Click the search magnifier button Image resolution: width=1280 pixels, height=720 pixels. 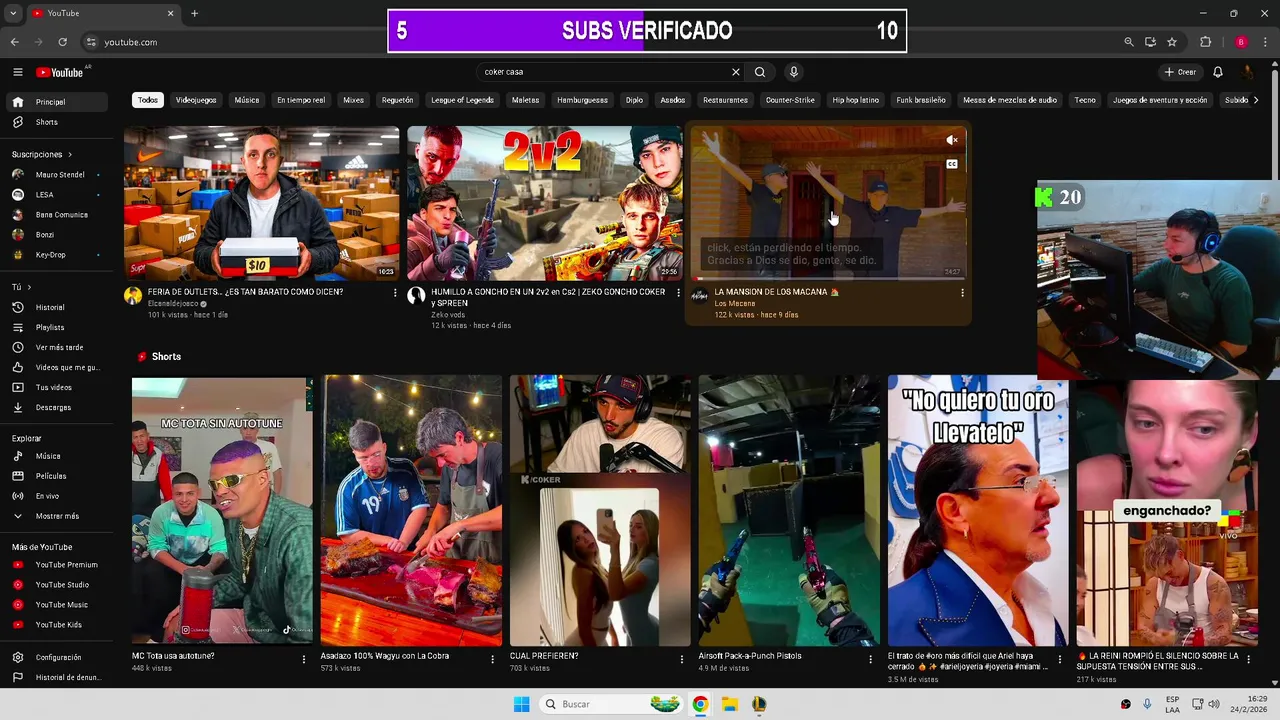(x=760, y=72)
